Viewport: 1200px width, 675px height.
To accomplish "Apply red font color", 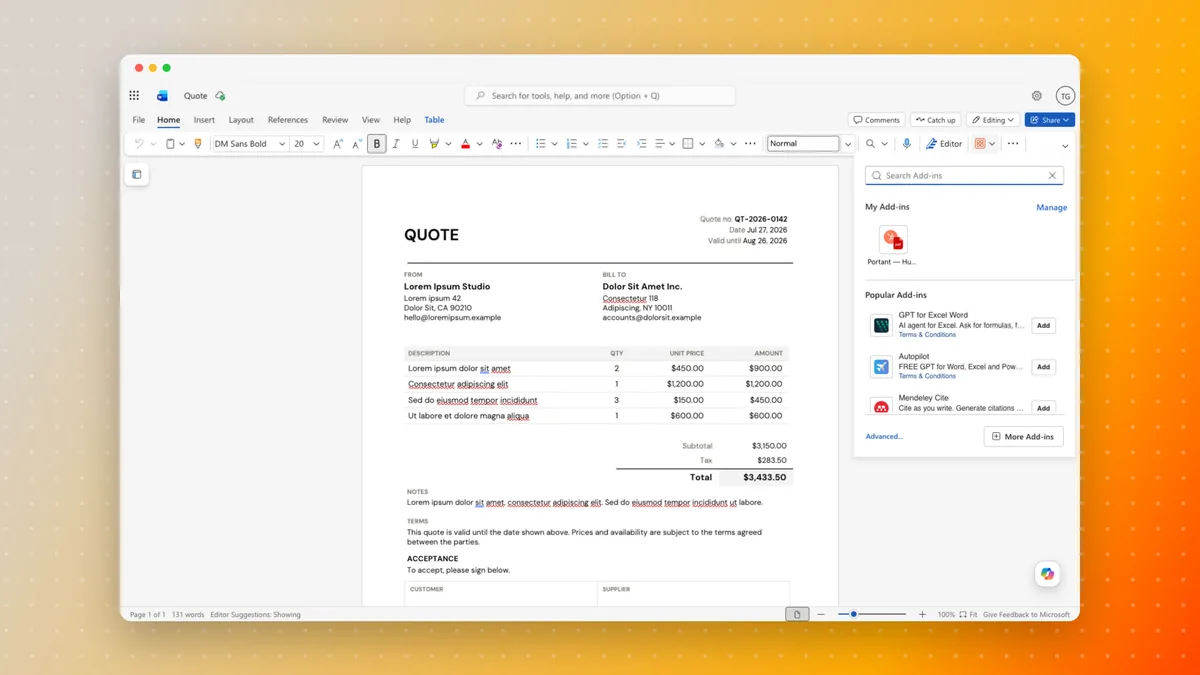I will pyautogui.click(x=465, y=144).
